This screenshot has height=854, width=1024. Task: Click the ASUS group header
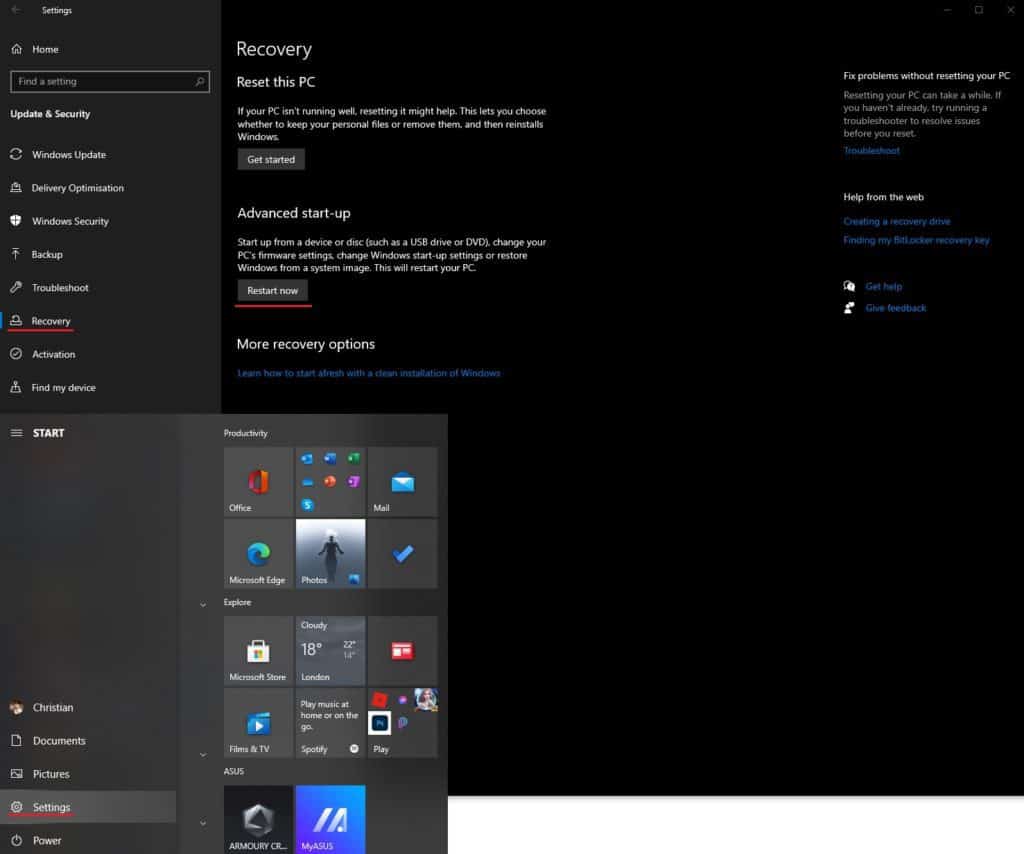(234, 771)
